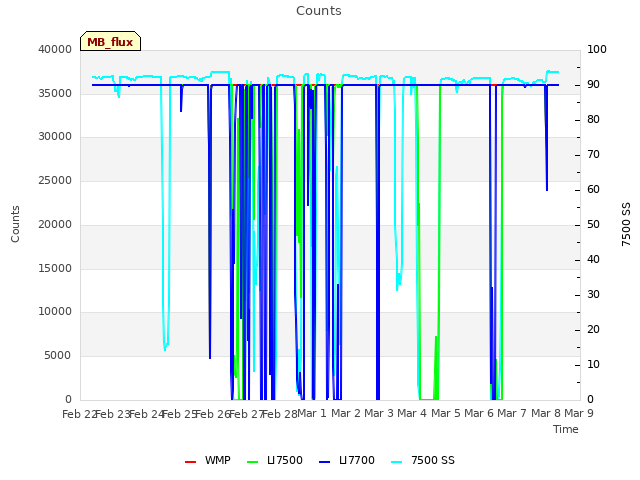Click the Mar 9 date tick label
The height and width of the screenshot is (480, 640).
coord(579,414)
